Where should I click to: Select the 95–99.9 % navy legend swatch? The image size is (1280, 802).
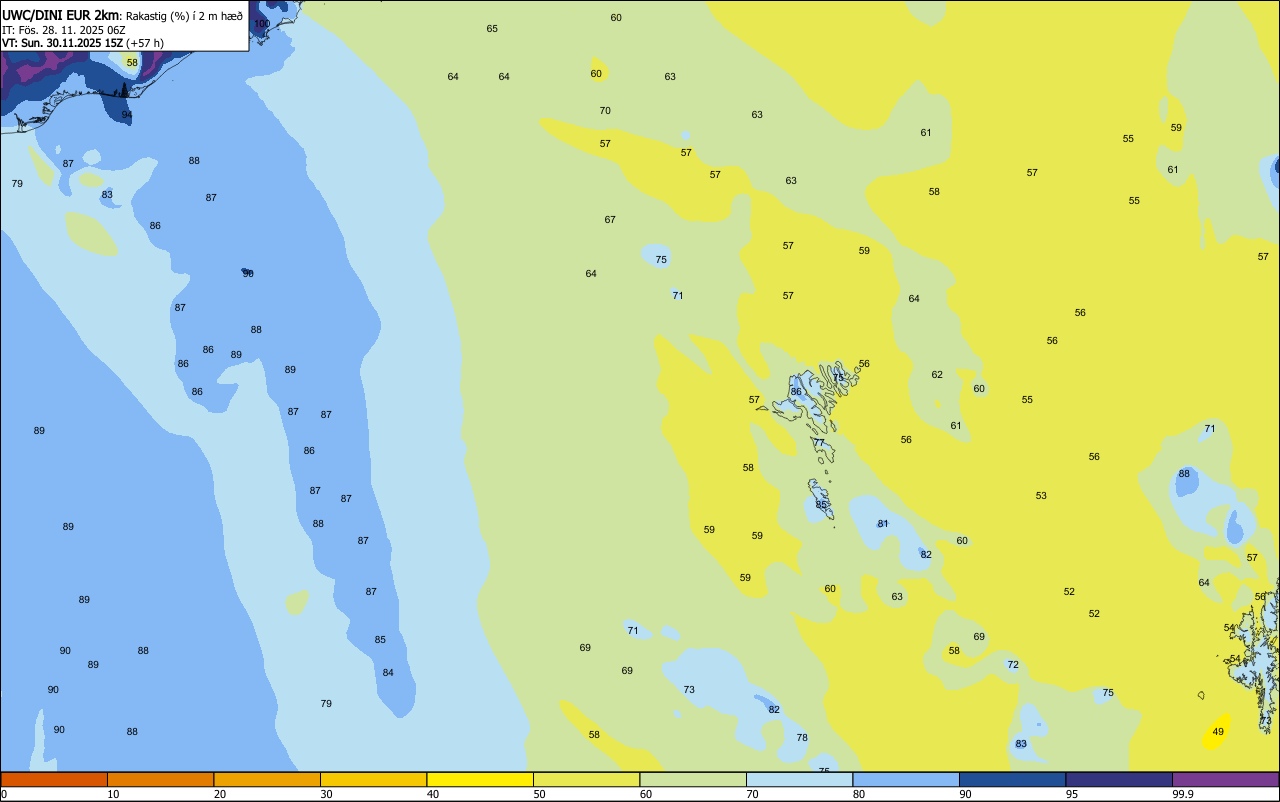coord(1119,779)
